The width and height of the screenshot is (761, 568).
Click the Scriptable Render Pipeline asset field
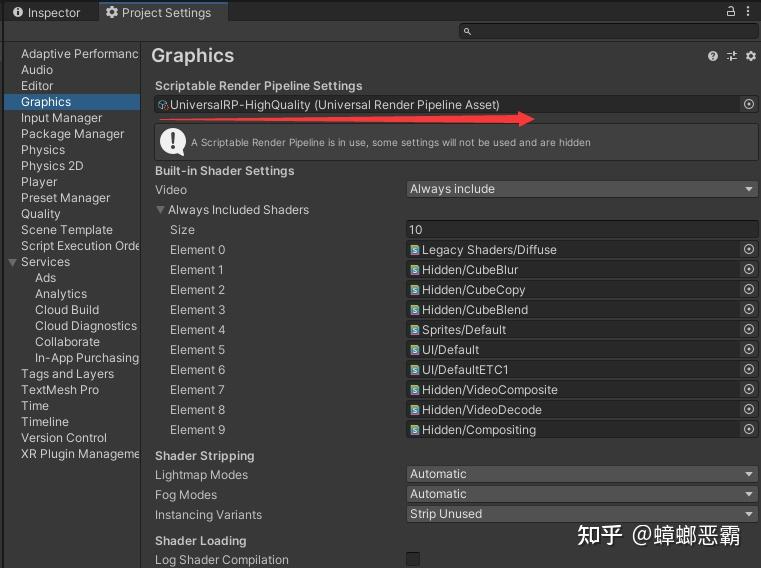coord(456,105)
